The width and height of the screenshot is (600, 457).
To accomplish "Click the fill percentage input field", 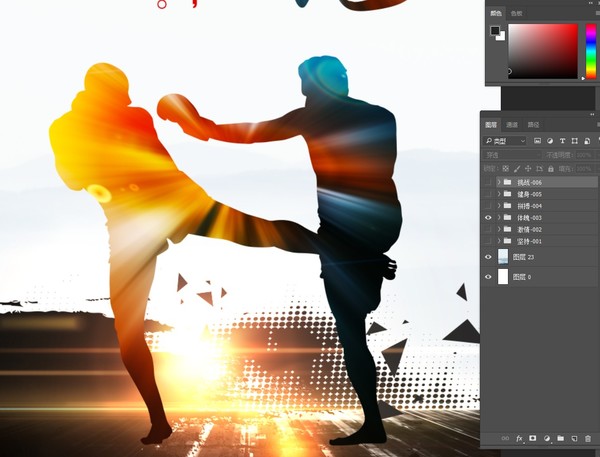I will [x=584, y=168].
